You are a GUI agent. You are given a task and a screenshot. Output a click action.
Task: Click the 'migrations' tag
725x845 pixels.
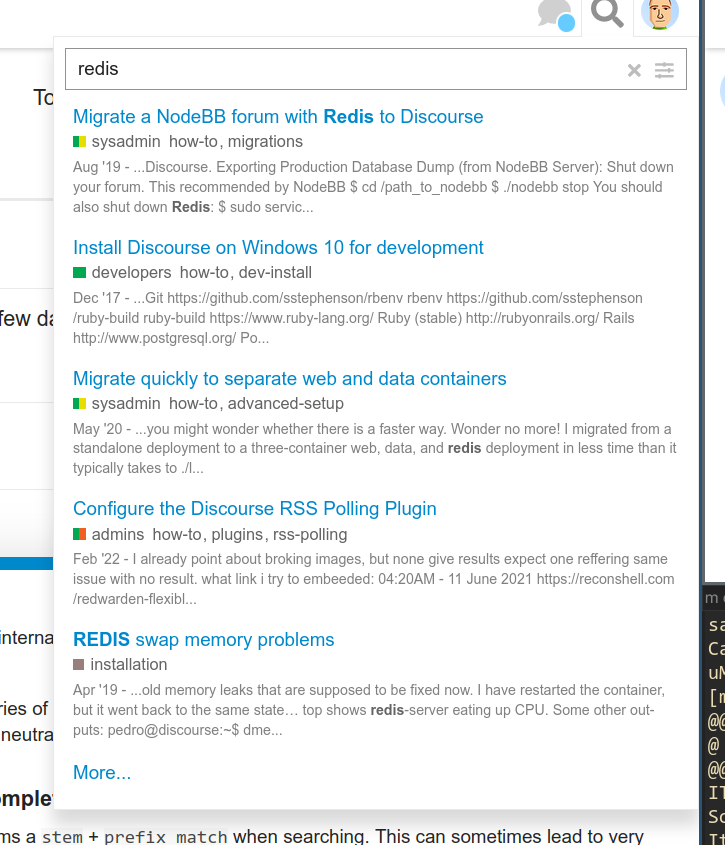point(265,142)
